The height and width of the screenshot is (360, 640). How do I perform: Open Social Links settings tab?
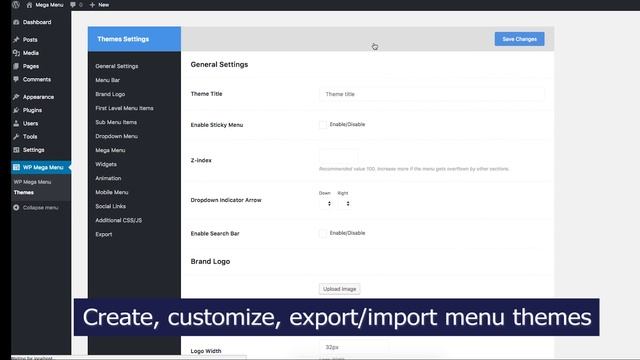(111, 206)
